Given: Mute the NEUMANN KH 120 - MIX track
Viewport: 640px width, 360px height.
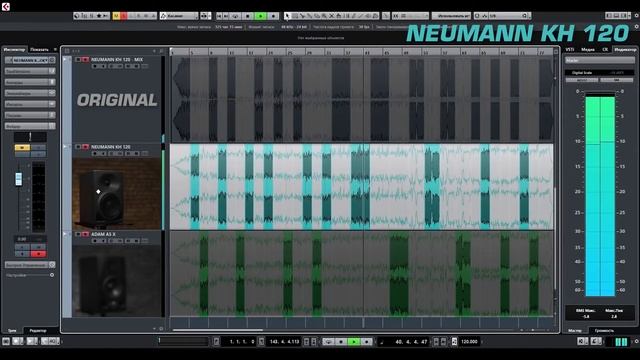Looking at the screenshot, I should tap(78, 60).
